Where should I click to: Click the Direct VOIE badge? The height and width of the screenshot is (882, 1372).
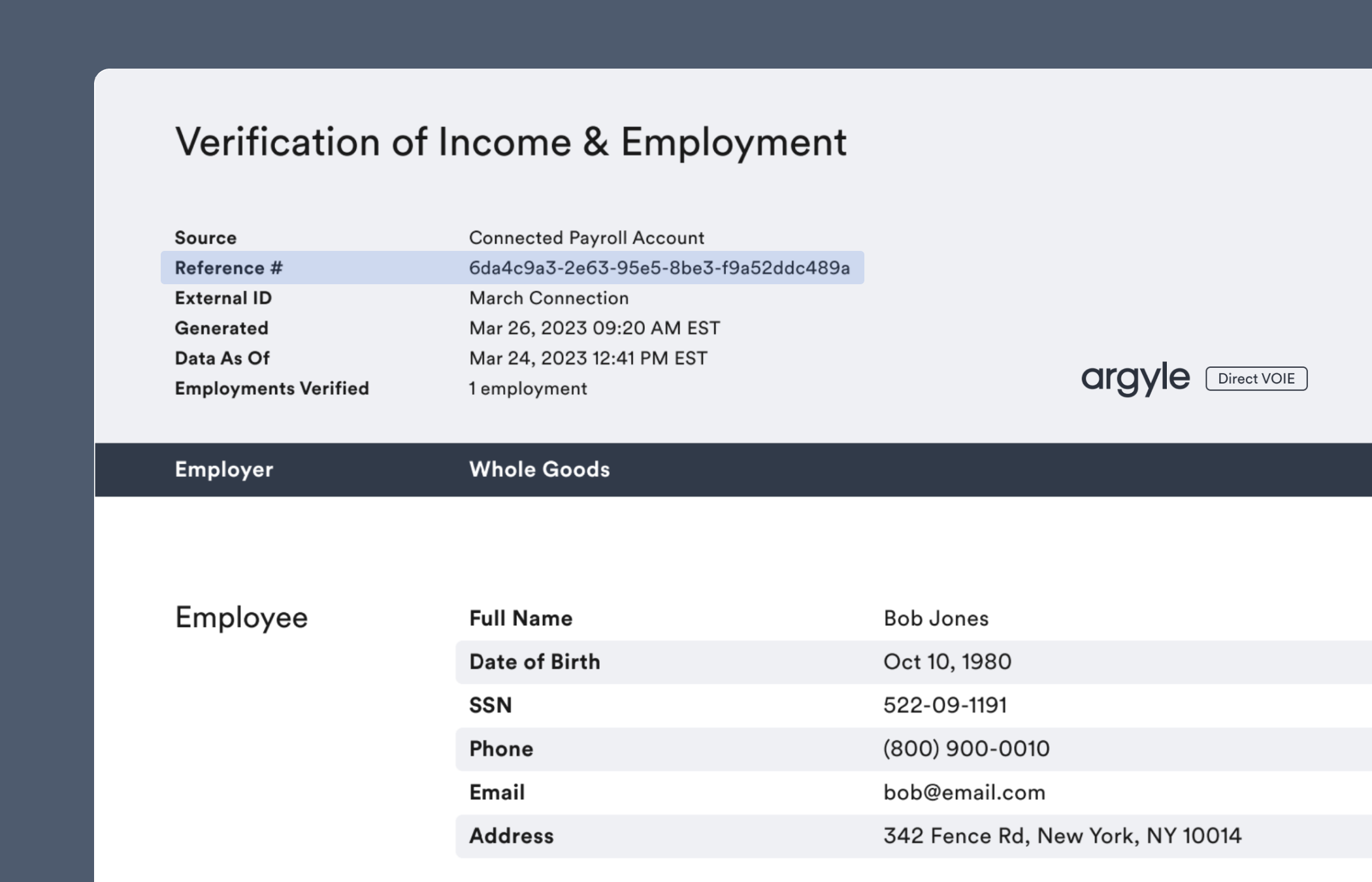1256,379
